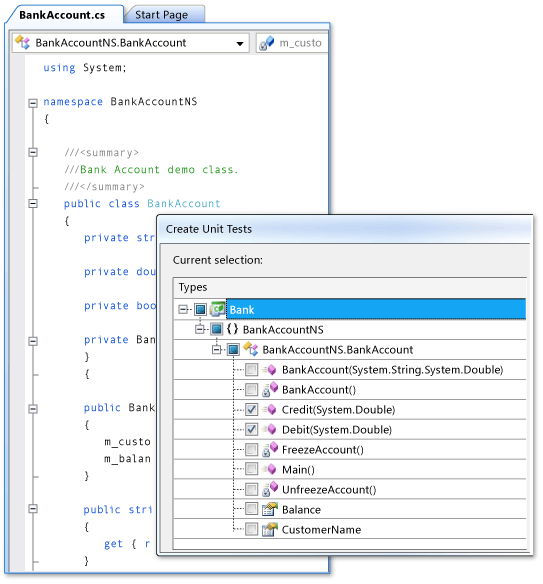Click the private method icon of BankAccount()
543x584 pixels.
click(x=270, y=389)
